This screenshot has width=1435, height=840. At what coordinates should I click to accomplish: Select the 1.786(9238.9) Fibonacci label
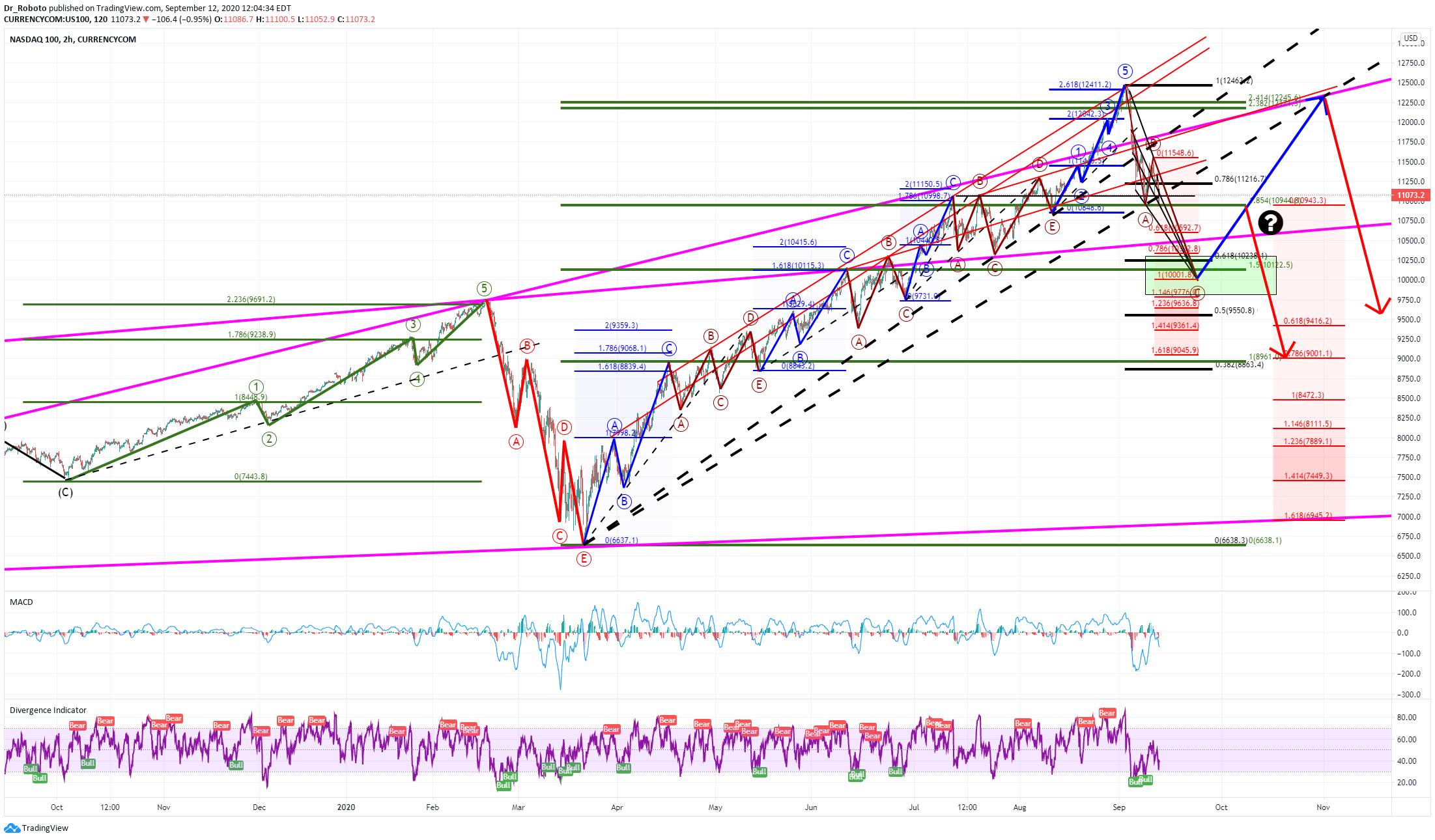(x=251, y=335)
